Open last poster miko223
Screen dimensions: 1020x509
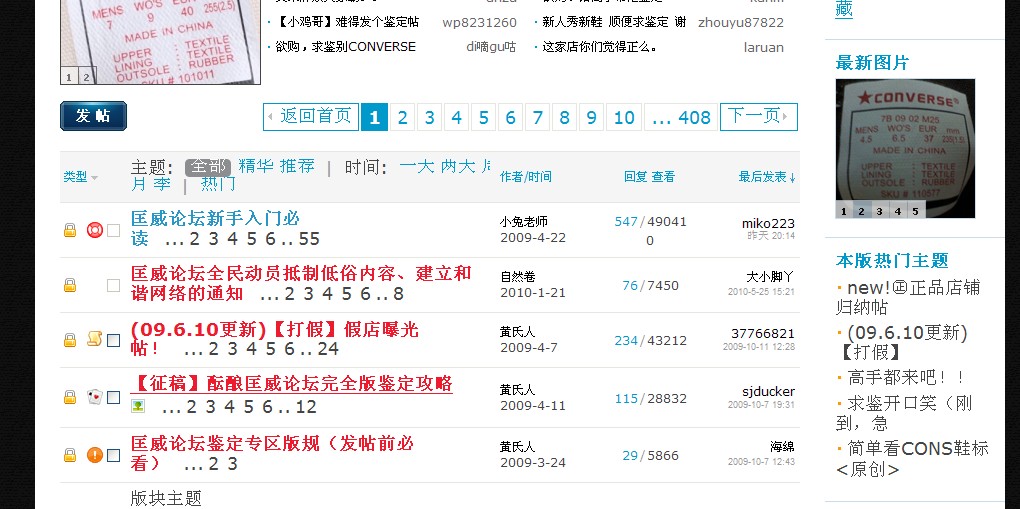click(768, 223)
